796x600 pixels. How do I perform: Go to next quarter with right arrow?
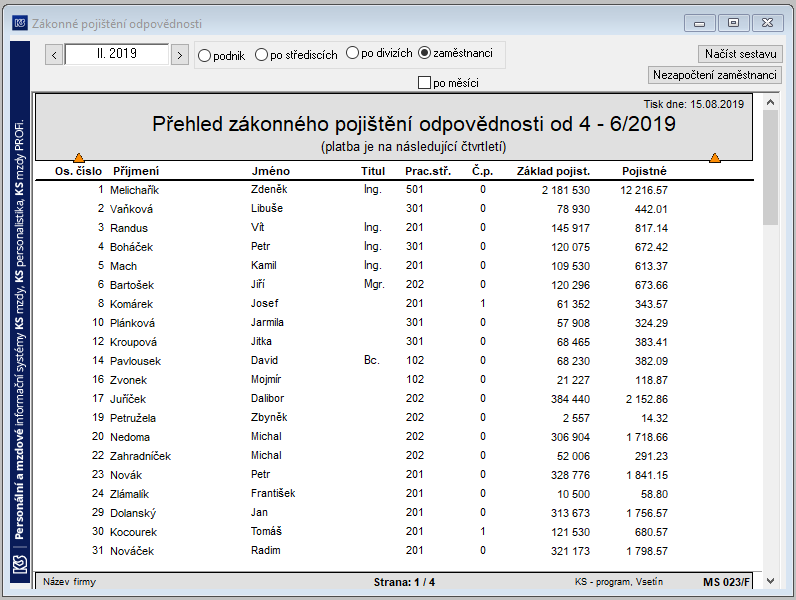(x=179, y=54)
